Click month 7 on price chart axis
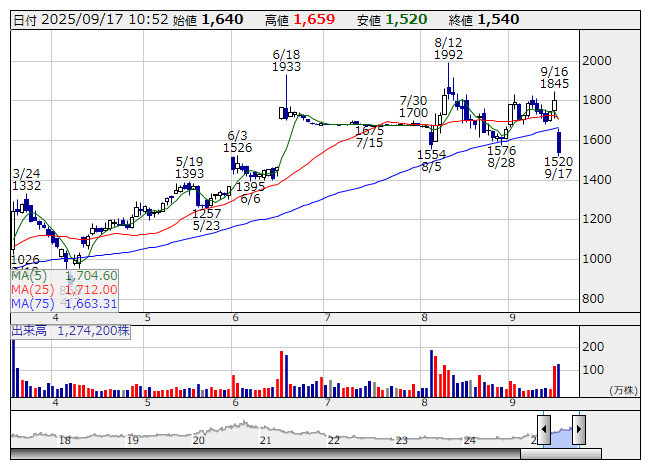 point(327,318)
